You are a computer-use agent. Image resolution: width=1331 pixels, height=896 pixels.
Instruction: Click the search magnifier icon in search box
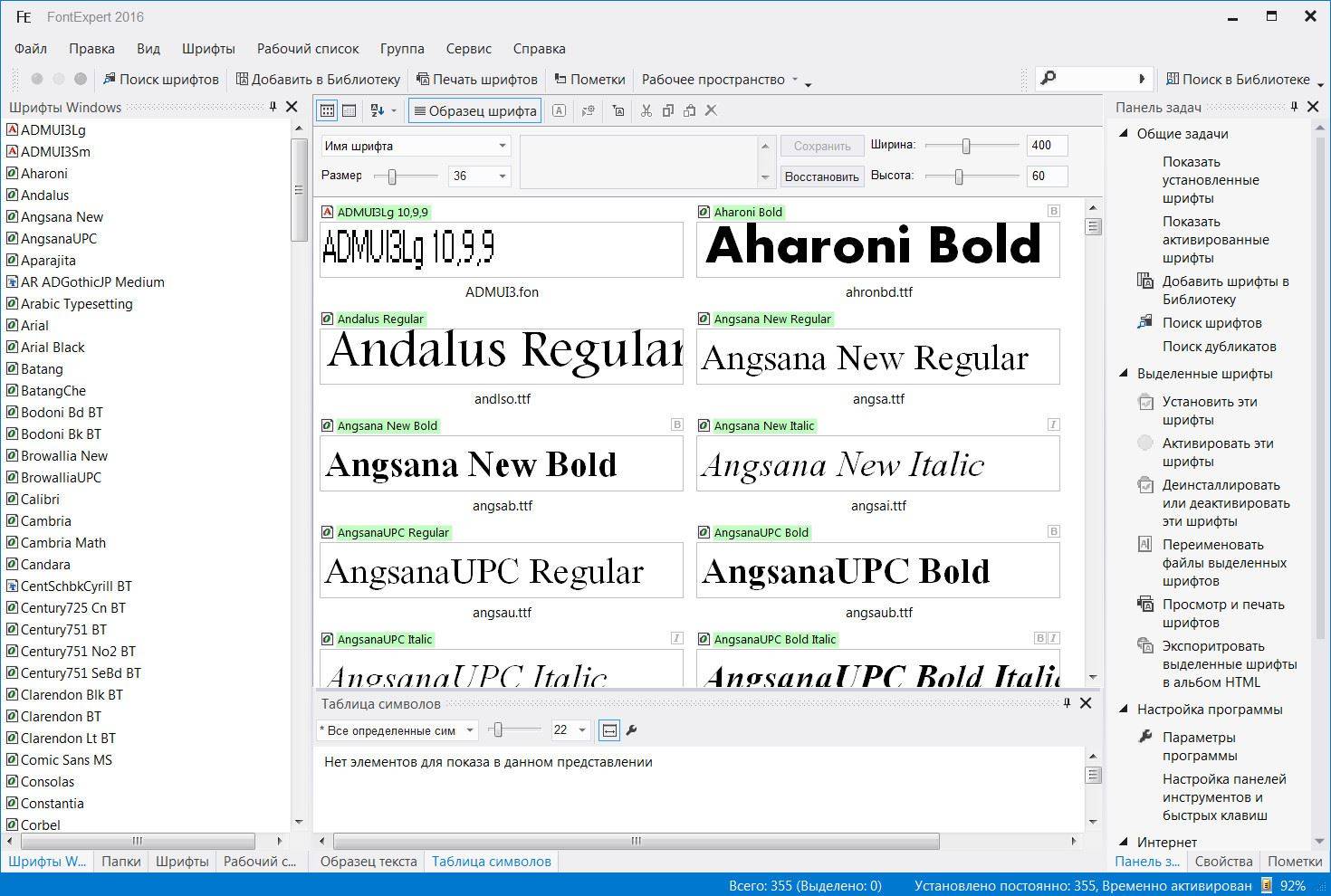pos(1049,79)
